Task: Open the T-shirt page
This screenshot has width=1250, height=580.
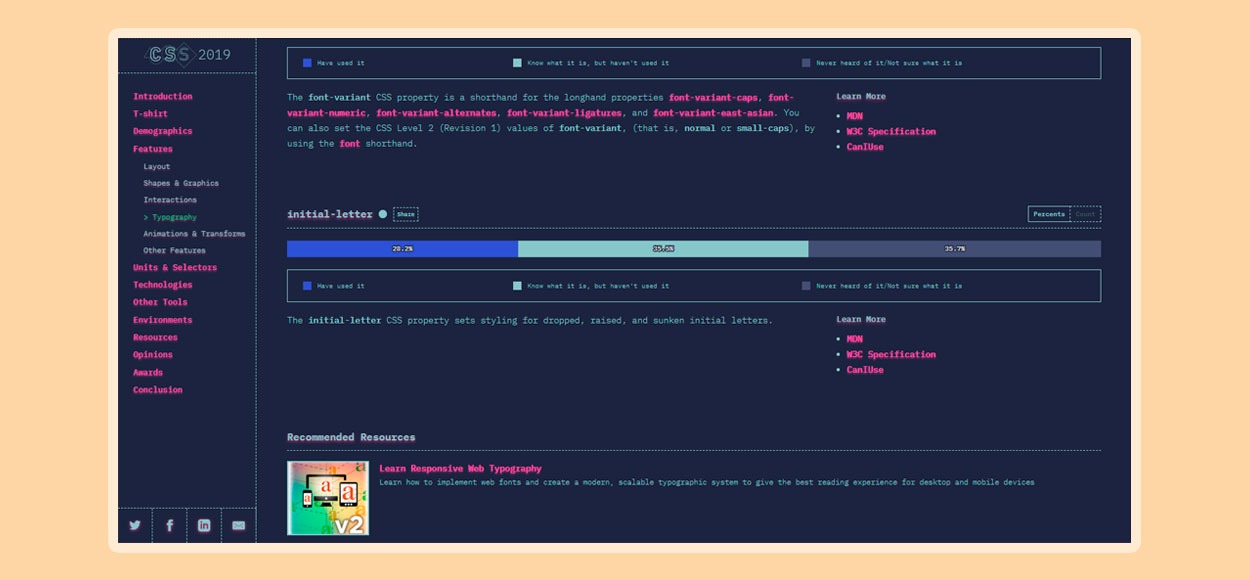Action: tap(150, 114)
